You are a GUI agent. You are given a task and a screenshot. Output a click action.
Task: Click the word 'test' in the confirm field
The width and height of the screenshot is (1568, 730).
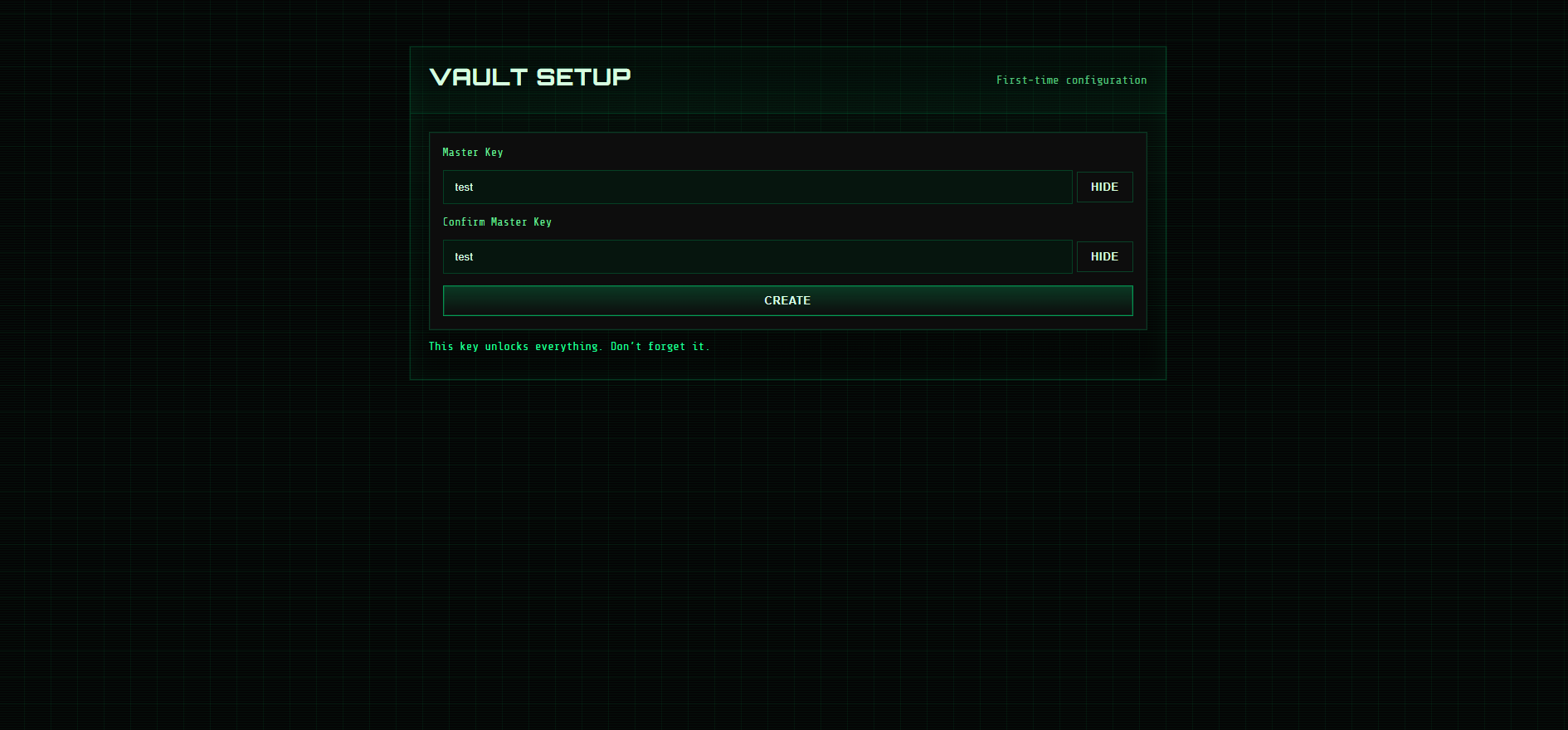click(464, 257)
